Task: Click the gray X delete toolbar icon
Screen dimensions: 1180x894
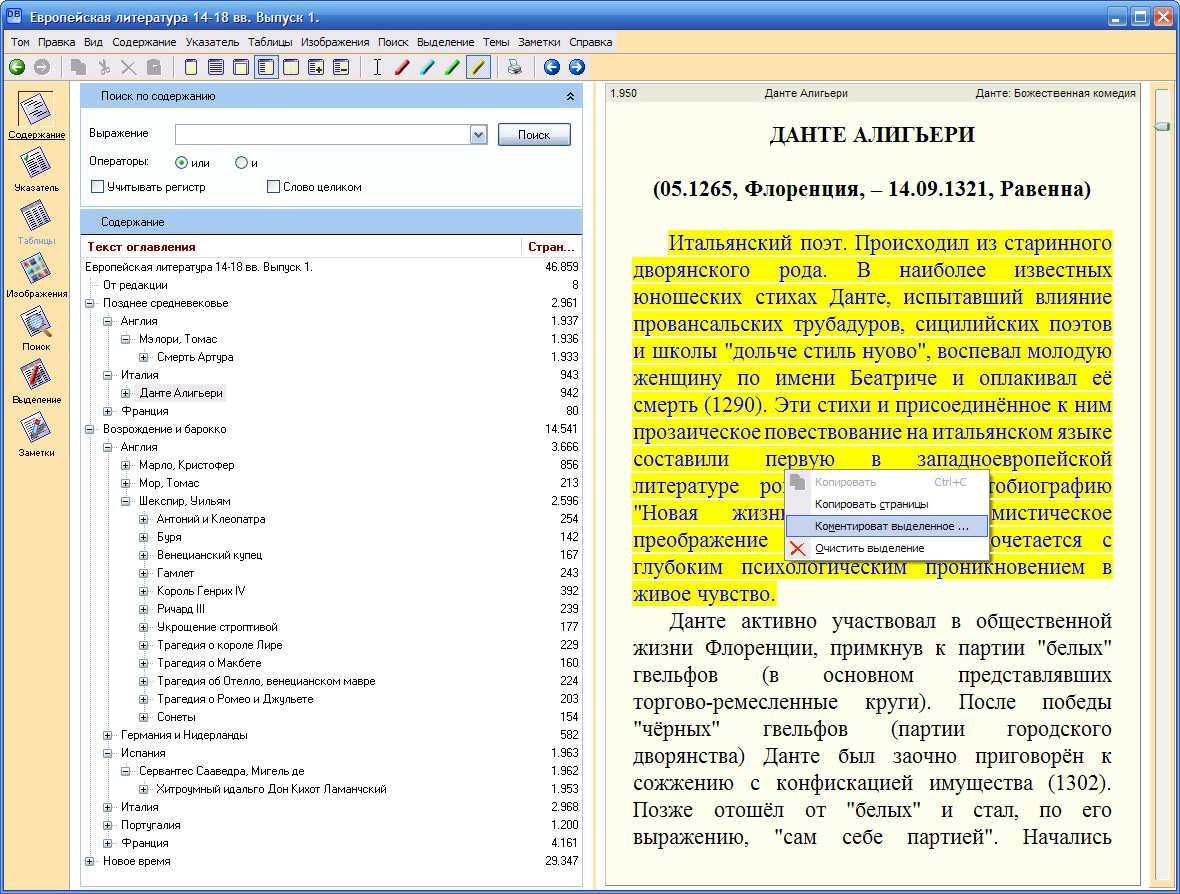Action: pyautogui.click(x=129, y=68)
